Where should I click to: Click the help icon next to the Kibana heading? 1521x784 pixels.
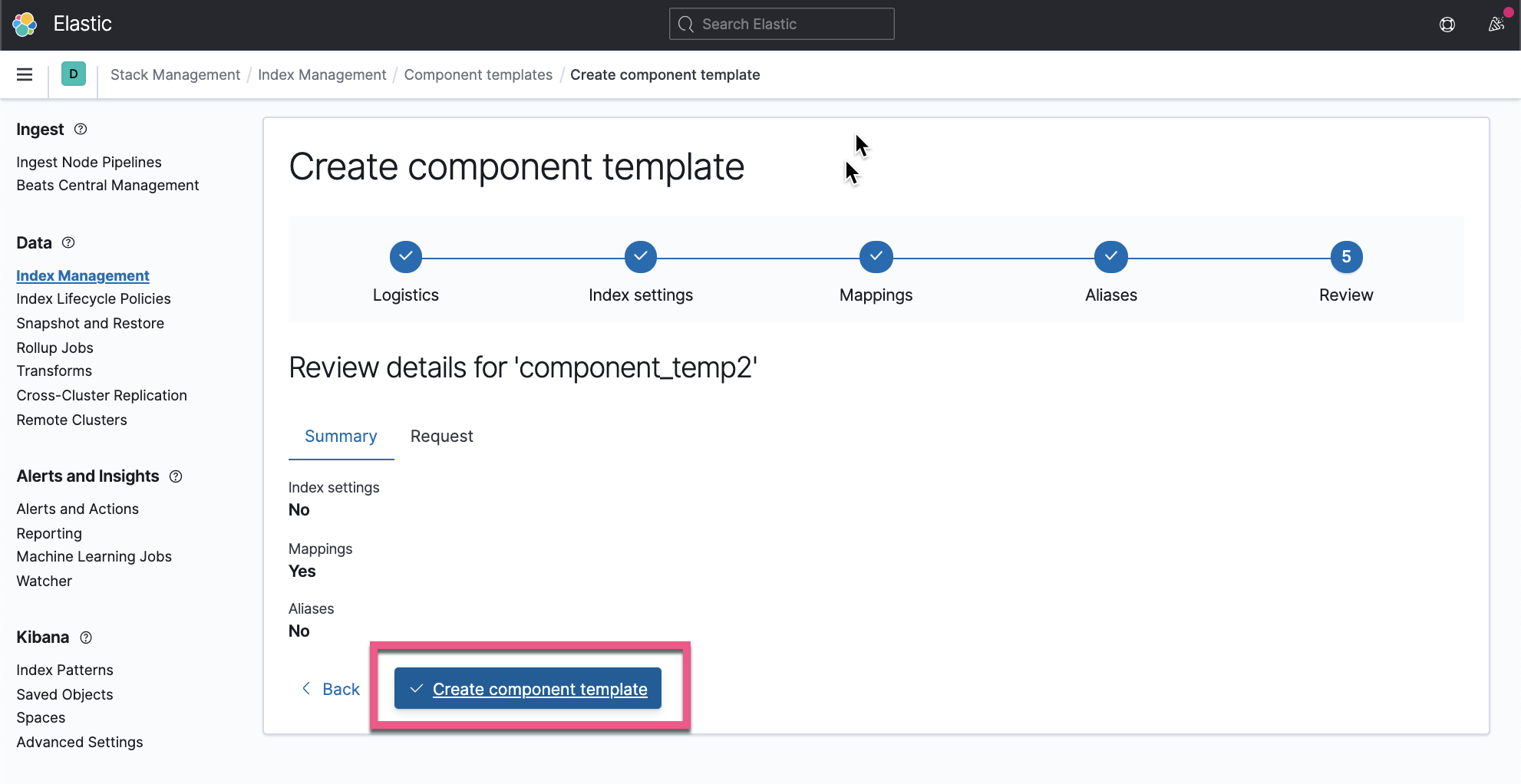pyautogui.click(x=85, y=637)
